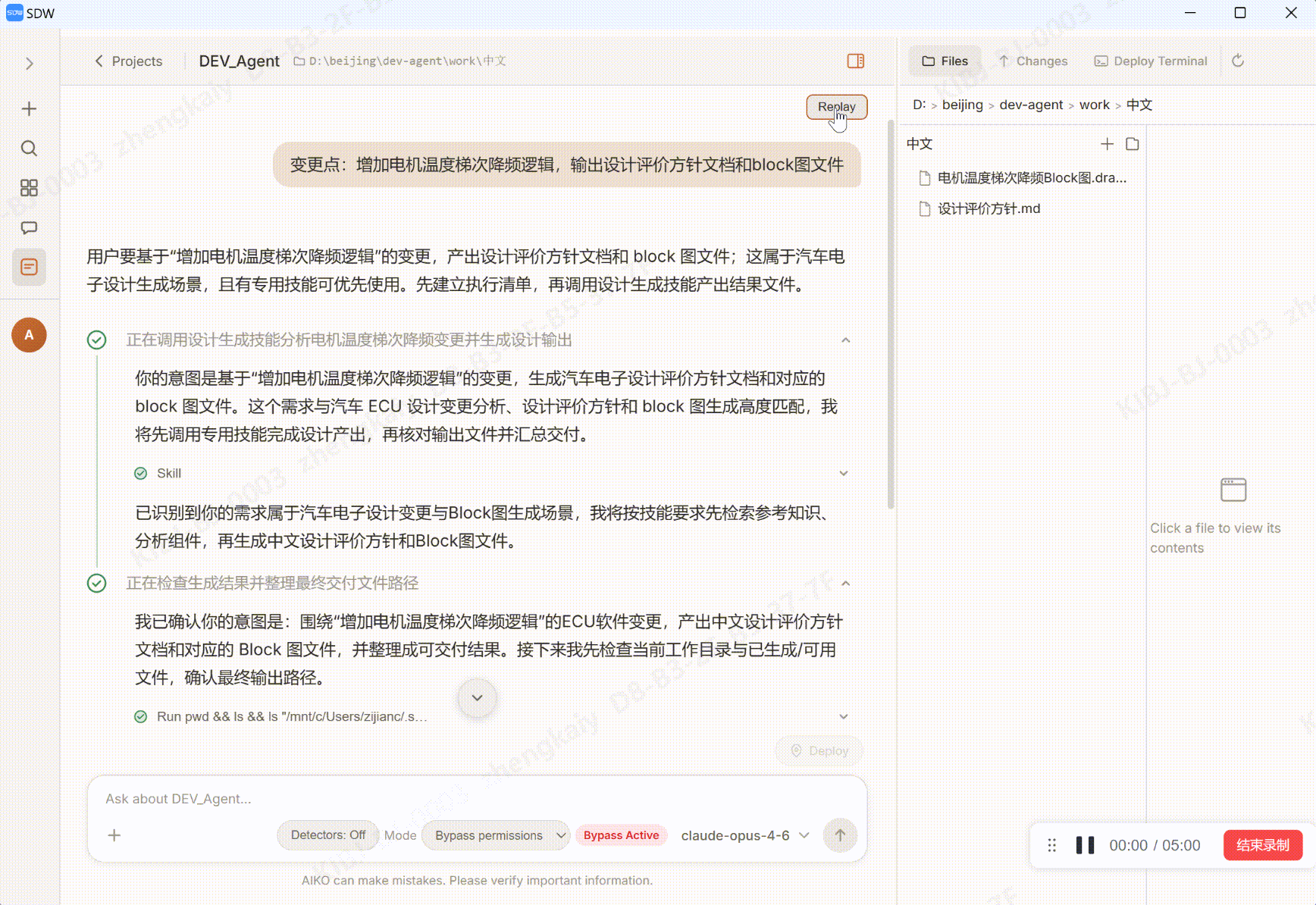Click the Deploy button
Image resolution: width=1316 pixels, height=905 pixels.
coord(819,751)
